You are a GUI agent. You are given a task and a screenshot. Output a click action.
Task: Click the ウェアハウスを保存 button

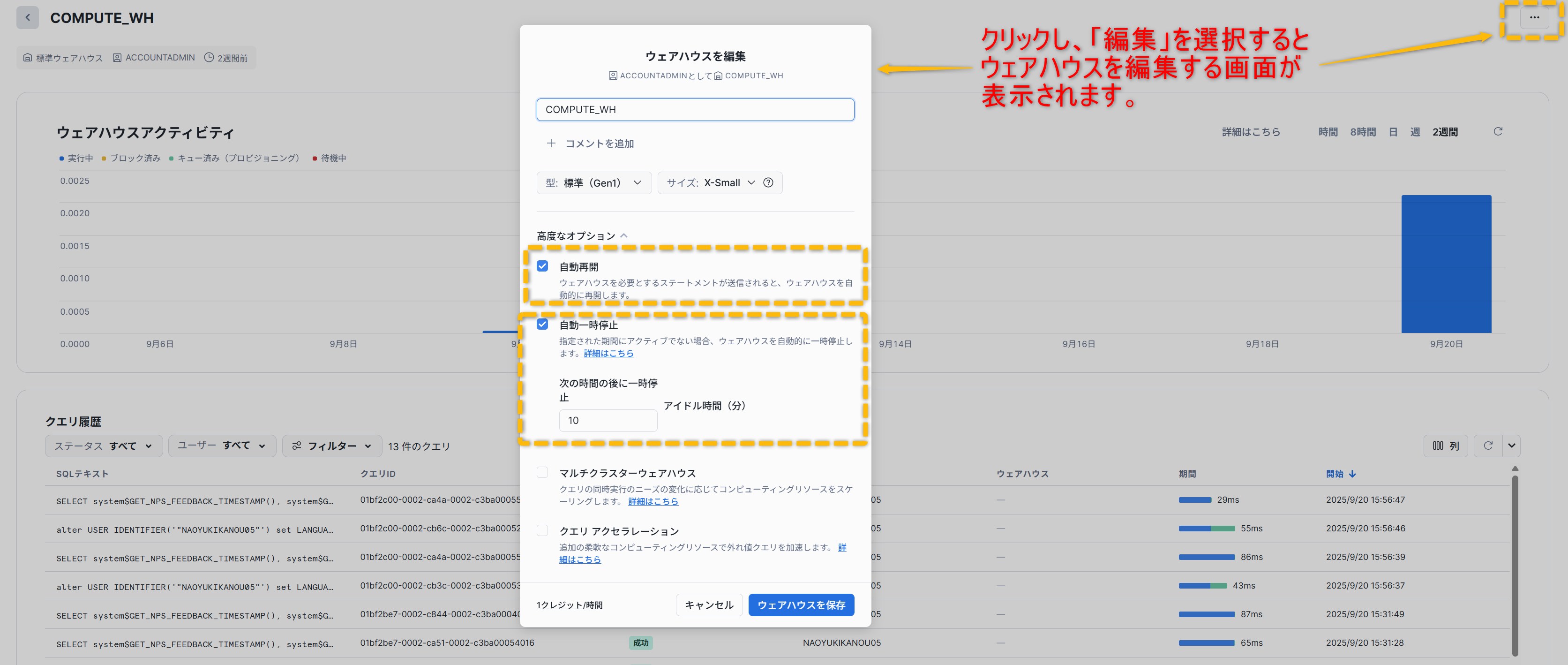pos(801,605)
